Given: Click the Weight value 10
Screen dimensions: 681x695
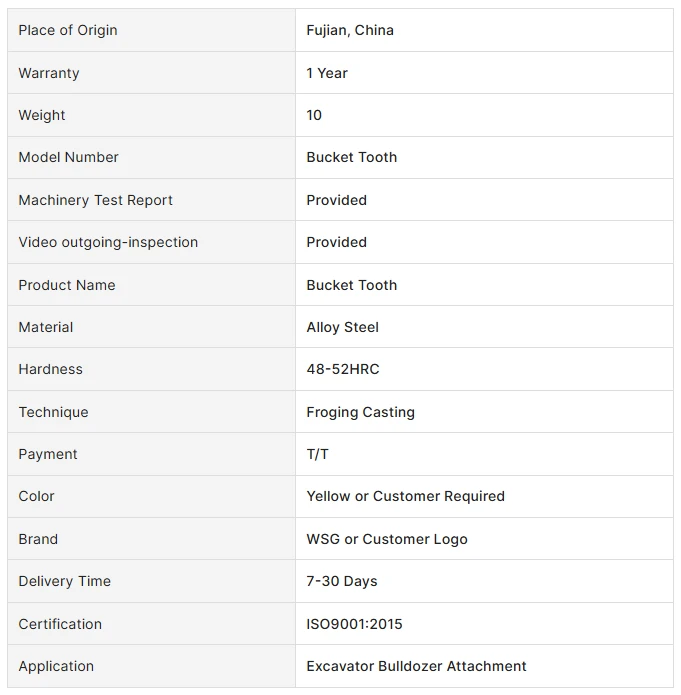Looking at the screenshot, I should click(314, 115).
